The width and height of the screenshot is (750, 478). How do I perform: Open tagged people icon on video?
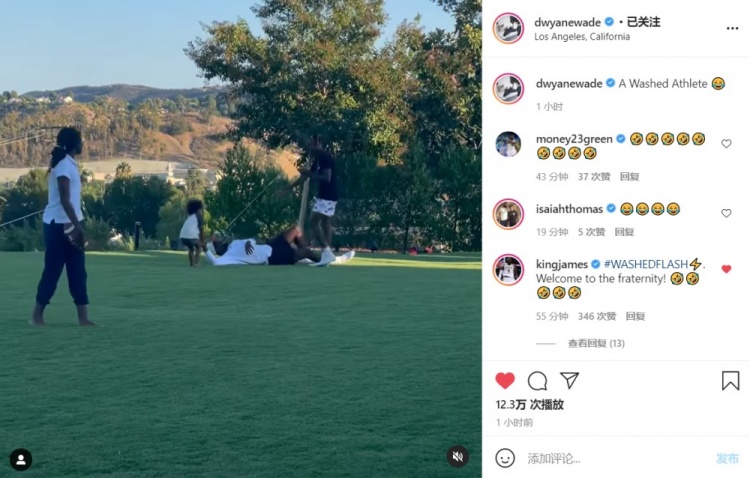pyautogui.click(x=21, y=460)
